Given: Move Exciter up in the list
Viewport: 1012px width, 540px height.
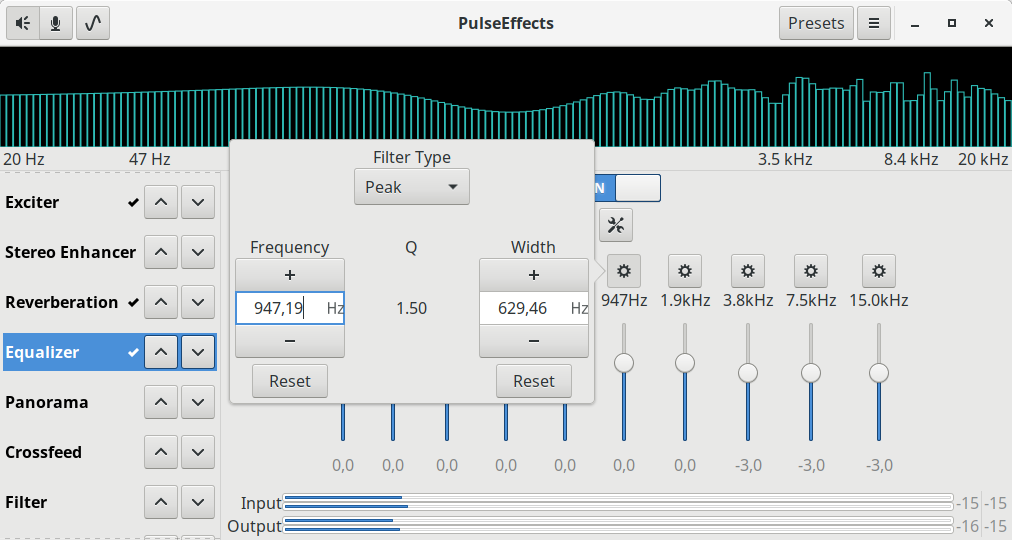Looking at the screenshot, I should [161, 202].
